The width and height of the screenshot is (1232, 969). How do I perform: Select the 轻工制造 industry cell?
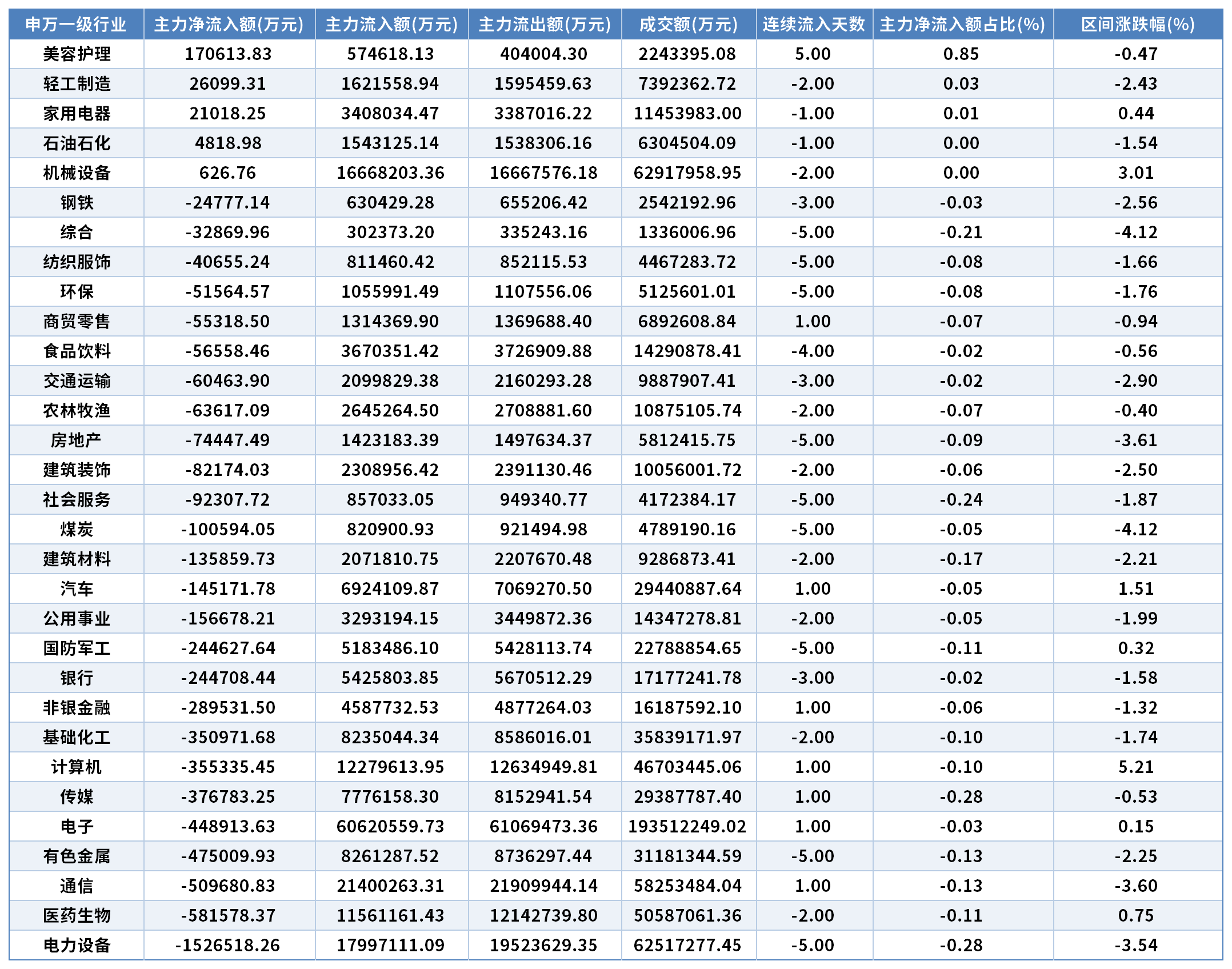pyautogui.click(x=77, y=84)
